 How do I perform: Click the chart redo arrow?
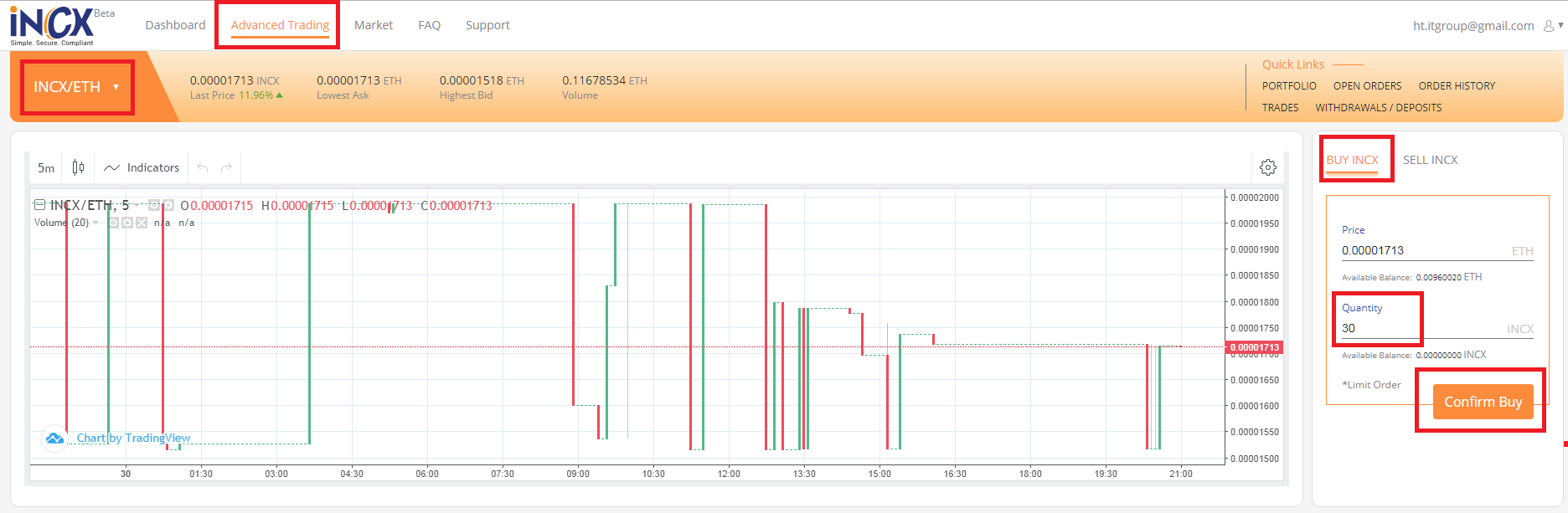[x=226, y=167]
